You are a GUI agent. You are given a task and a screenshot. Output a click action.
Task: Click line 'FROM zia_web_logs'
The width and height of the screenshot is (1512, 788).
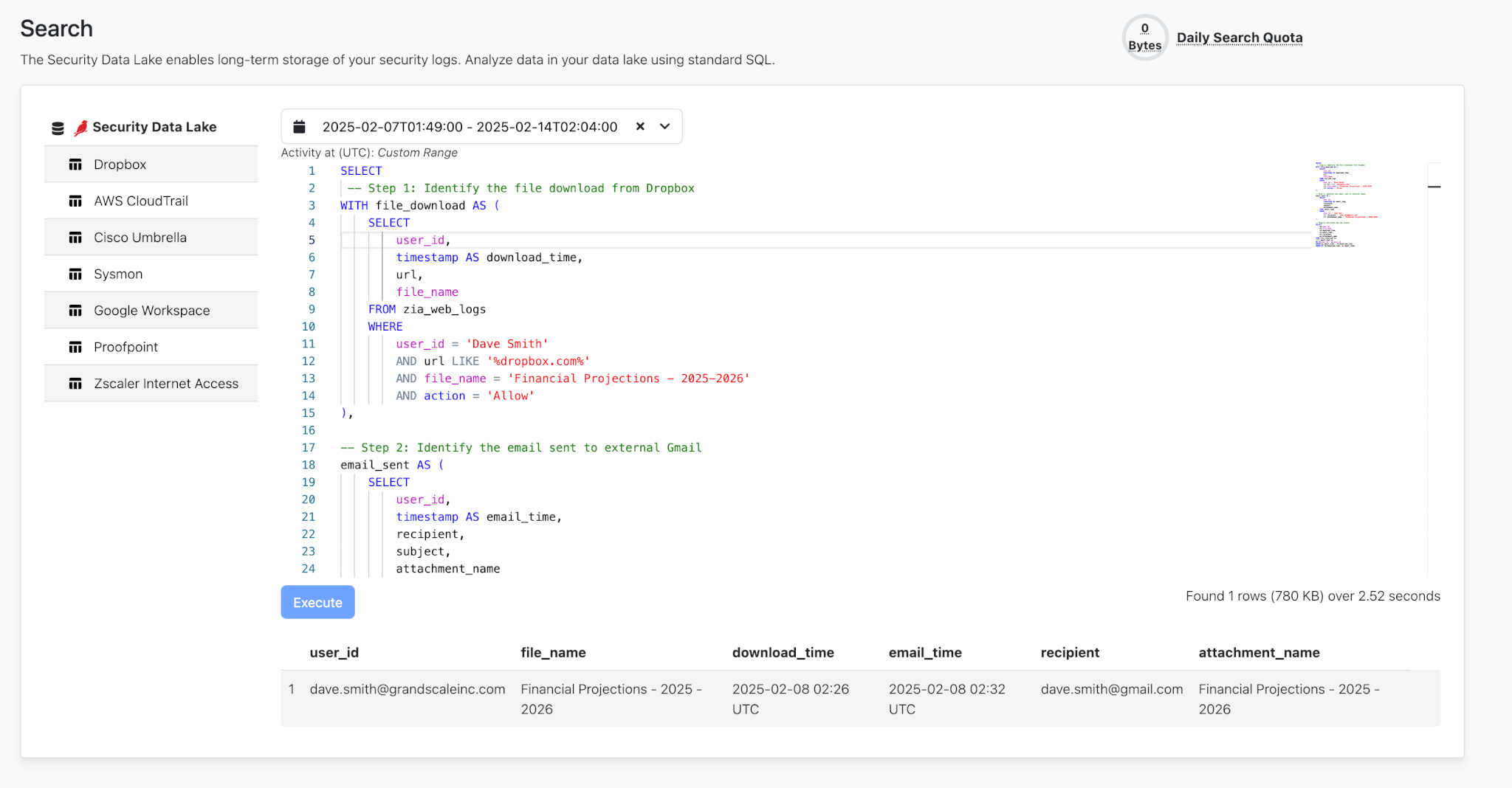click(427, 309)
